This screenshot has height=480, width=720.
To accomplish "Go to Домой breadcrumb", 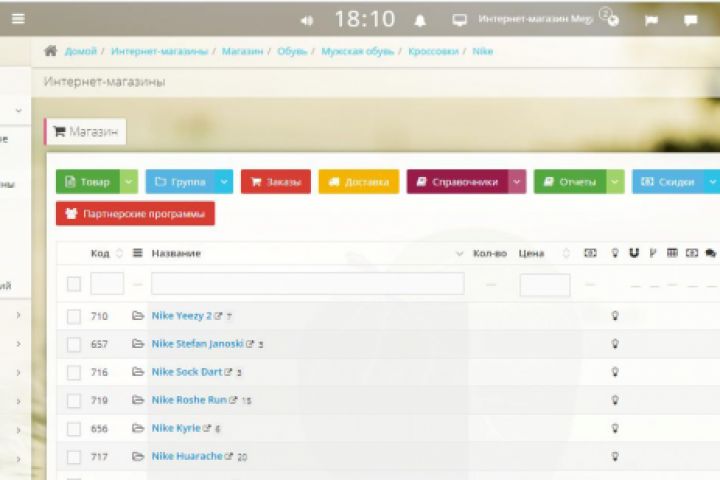I will pos(81,51).
